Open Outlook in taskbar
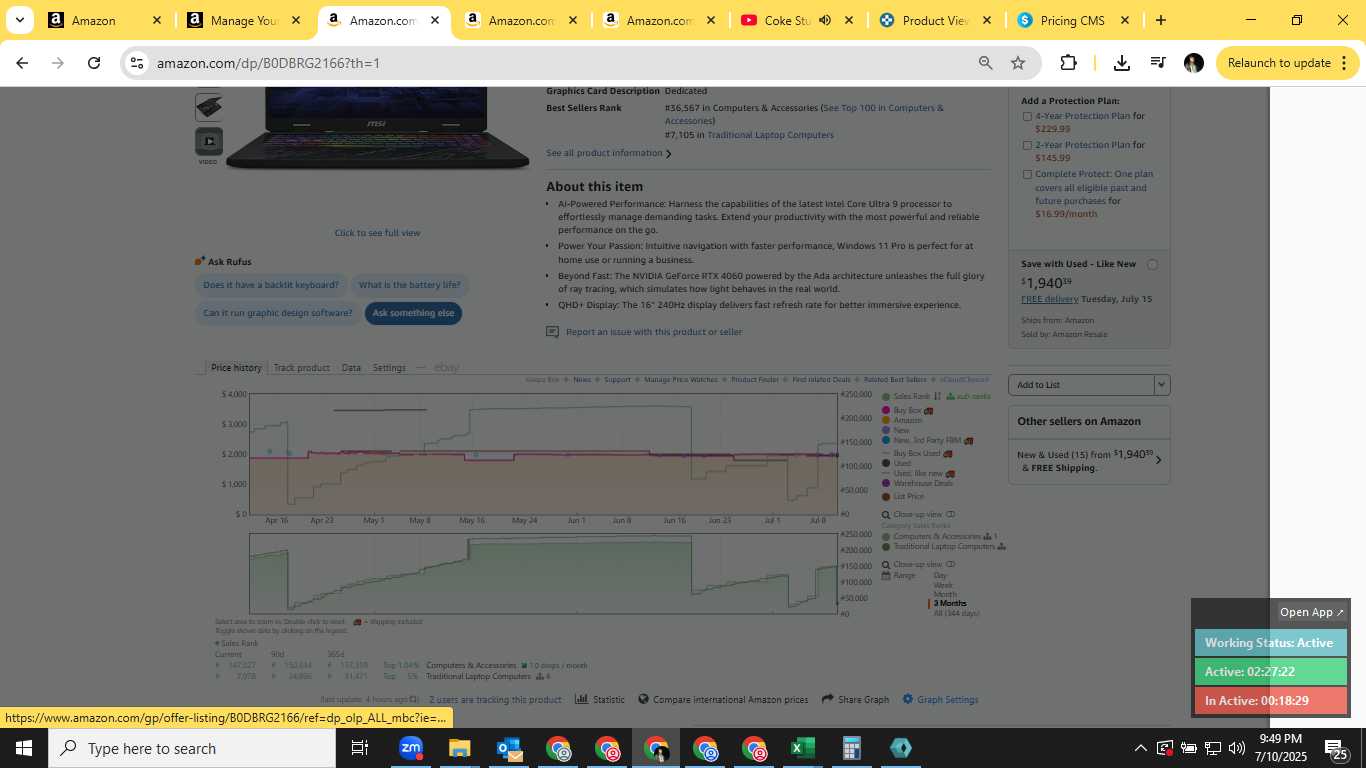The width and height of the screenshot is (1366, 768). [x=508, y=748]
